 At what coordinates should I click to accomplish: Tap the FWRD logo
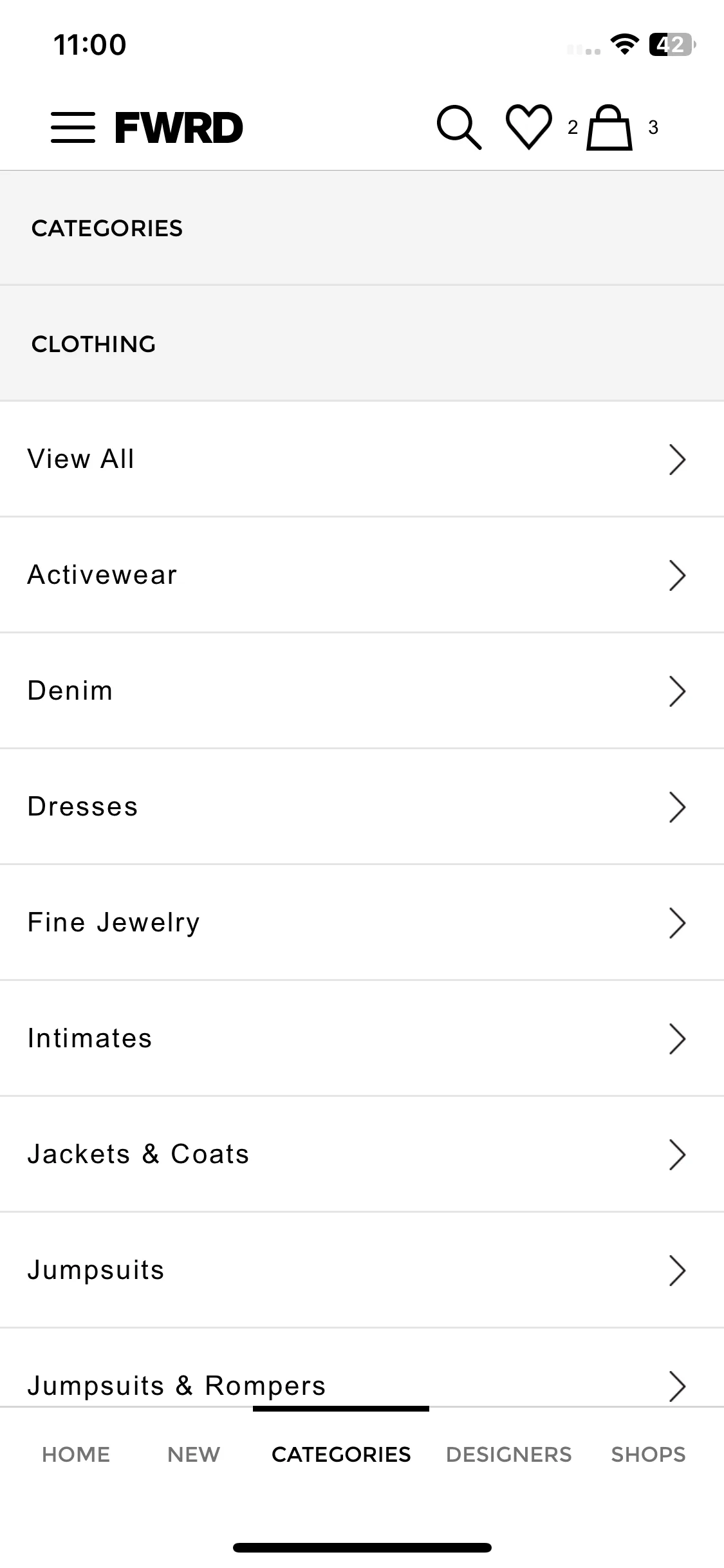[179, 127]
